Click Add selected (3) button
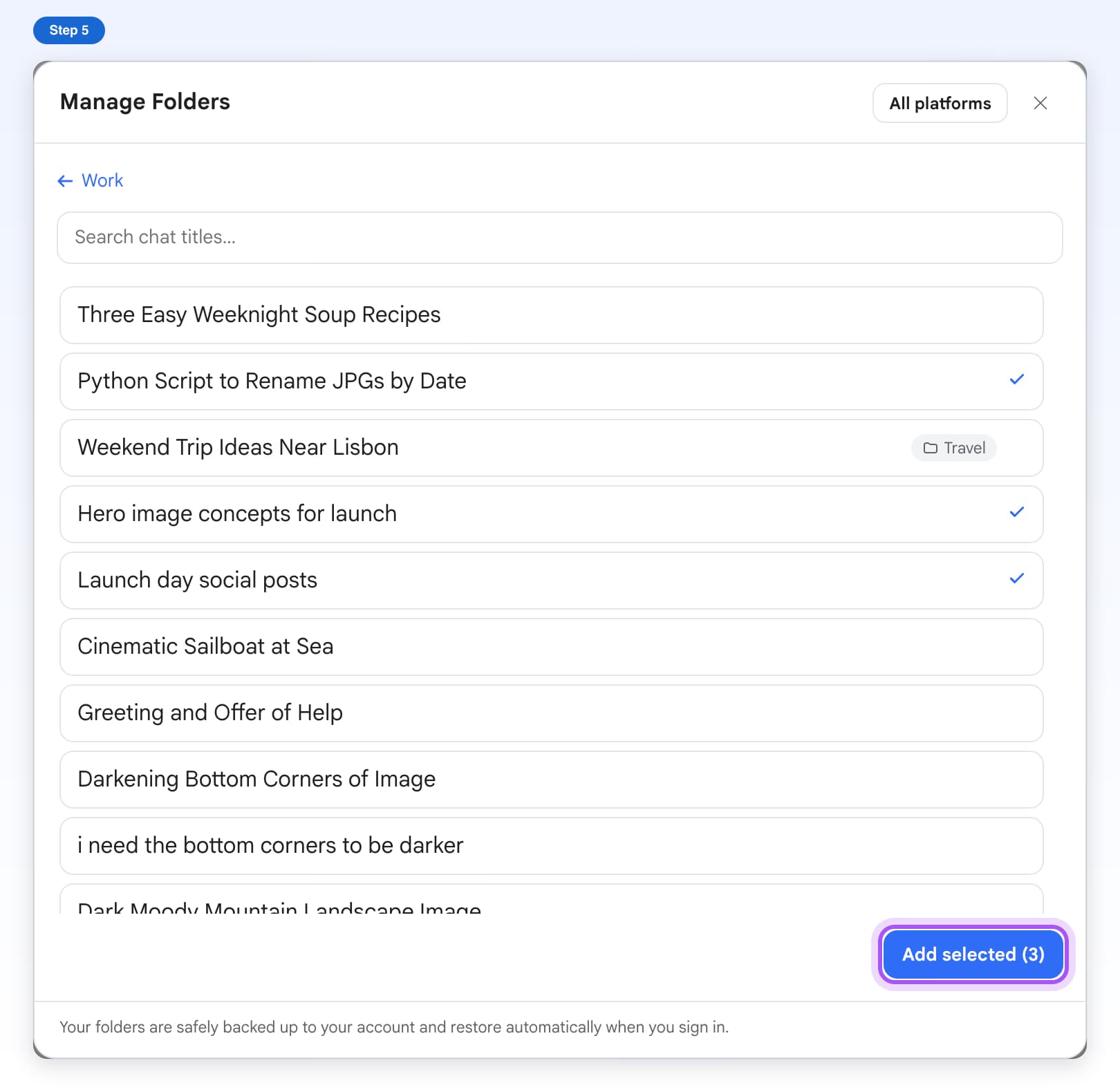The height and width of the screenshot is (1092, 1120). pos(973,954)
